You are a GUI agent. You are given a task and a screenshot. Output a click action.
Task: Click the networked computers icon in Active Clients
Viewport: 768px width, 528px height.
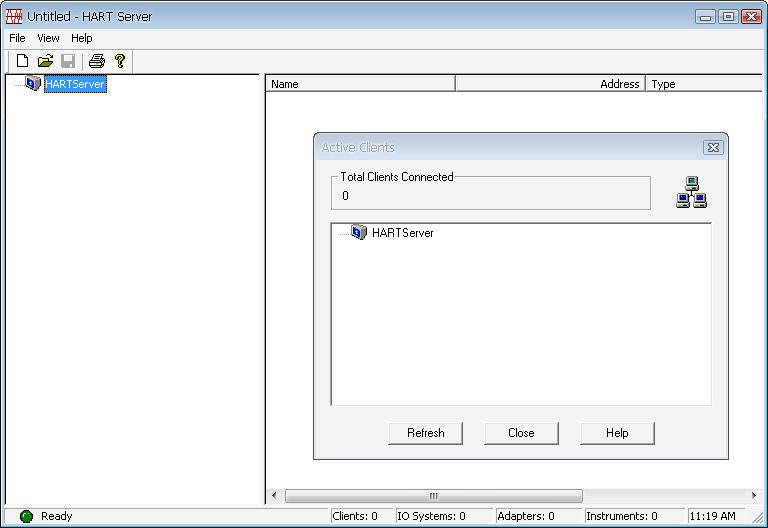[691, 192]
